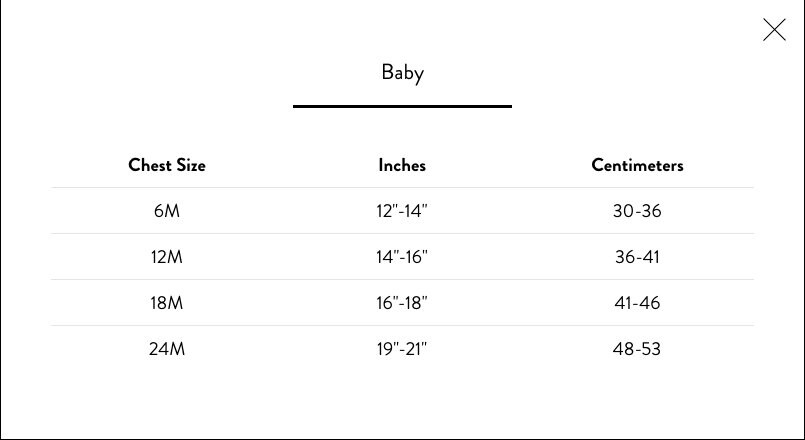Image resolution: width=805 pixels, height=440 pixels.
Task: Click empty area below the 24M row
Action: click(402, 400)
